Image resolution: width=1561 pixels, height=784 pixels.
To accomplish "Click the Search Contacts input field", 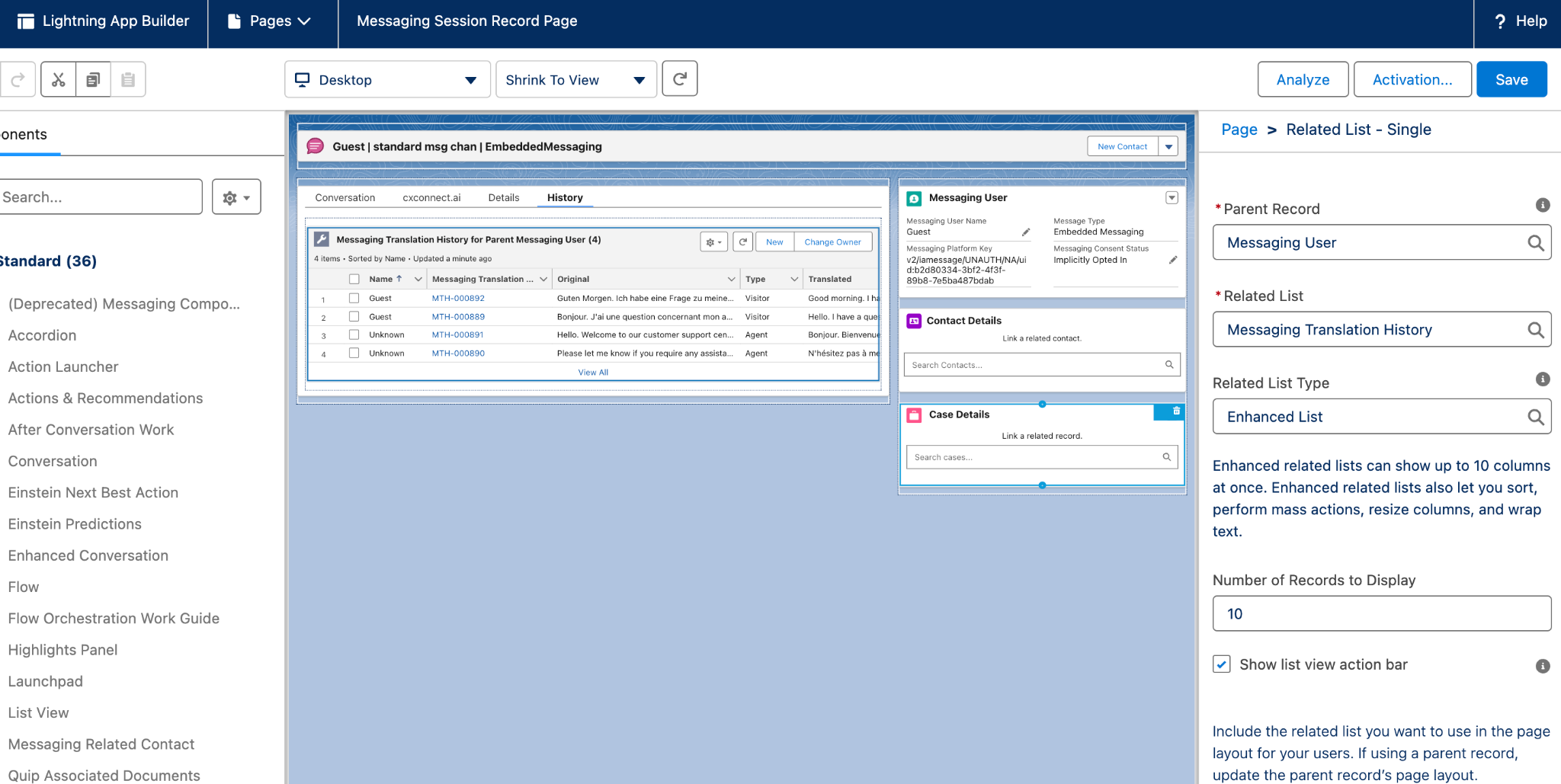I will coord(1042,365).
